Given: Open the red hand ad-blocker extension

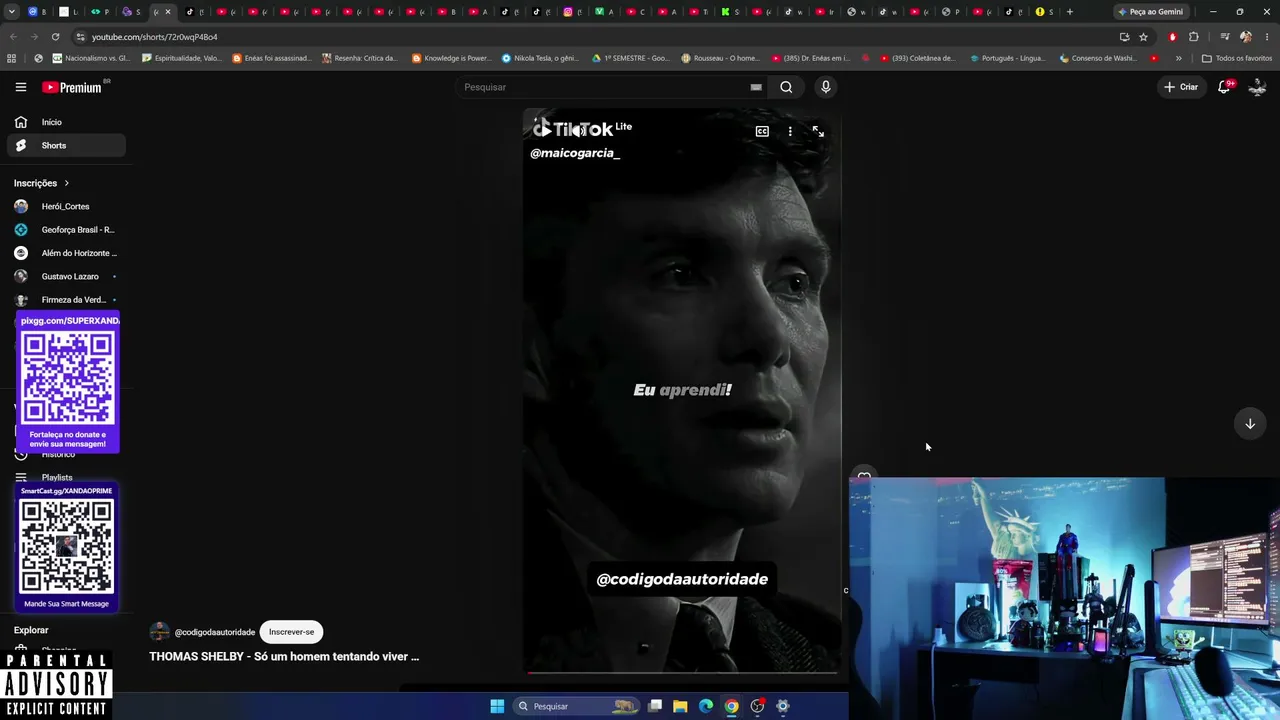Looking at the screenshot, I should (1172, 37).
